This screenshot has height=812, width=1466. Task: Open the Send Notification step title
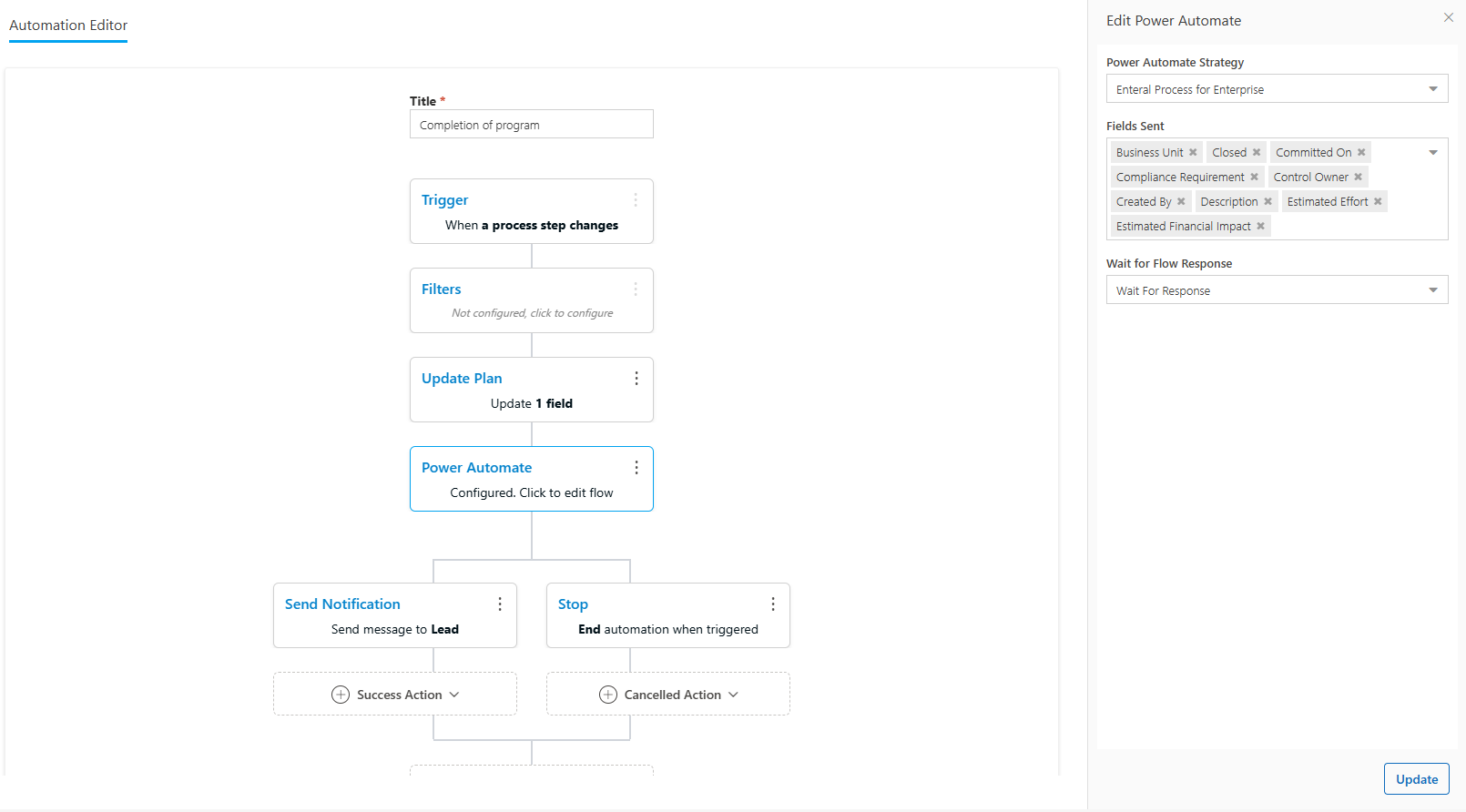coord(342,604)
